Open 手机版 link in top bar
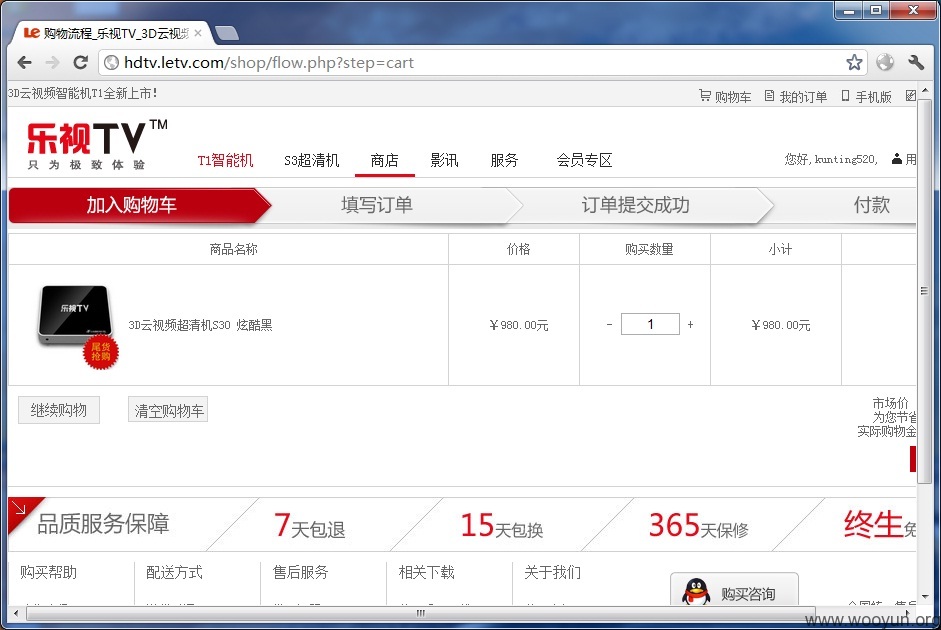The image size is (941, 630). pos(866,96)
